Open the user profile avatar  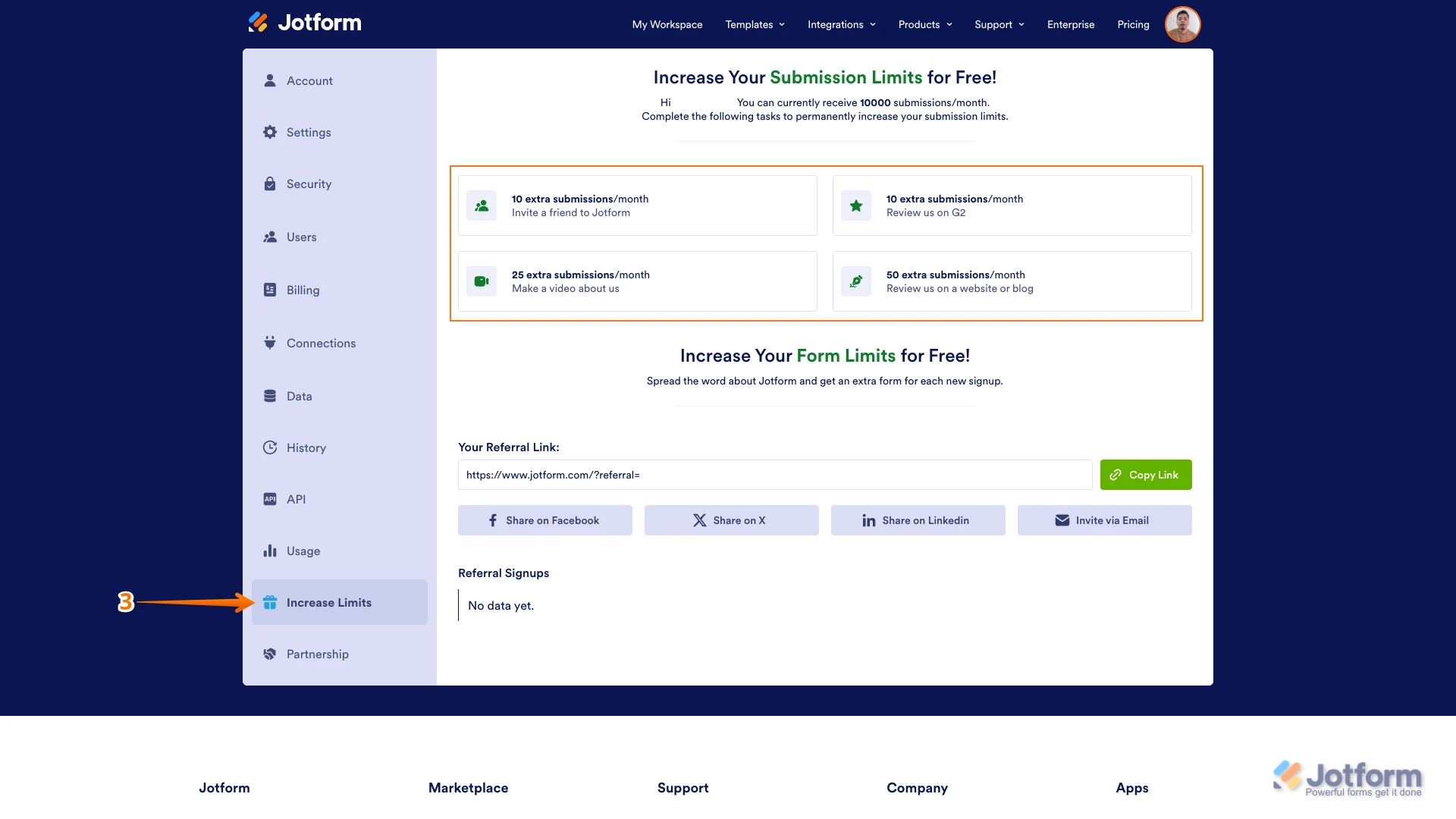point(1182,24)
